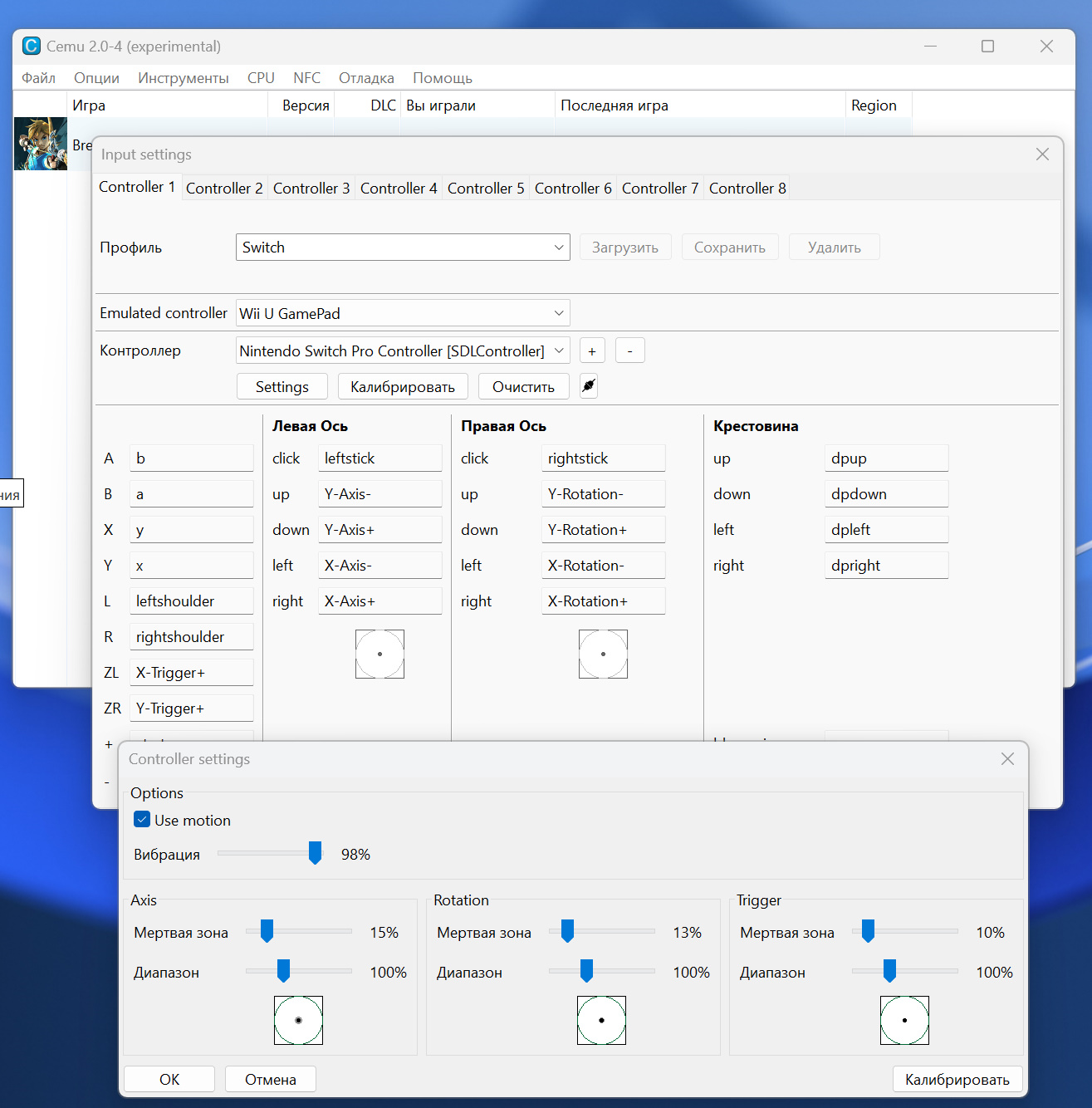Click the Сохранить profile button
1092x1108 pixels.
click(730, 248)
